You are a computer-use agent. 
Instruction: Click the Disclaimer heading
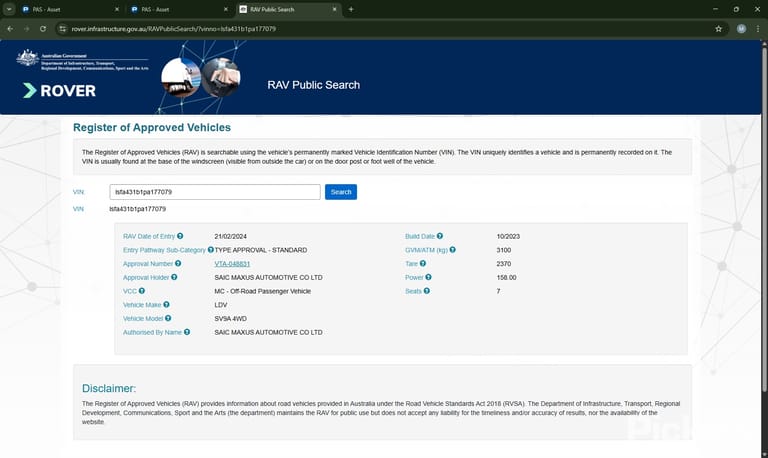coord(109,388)
